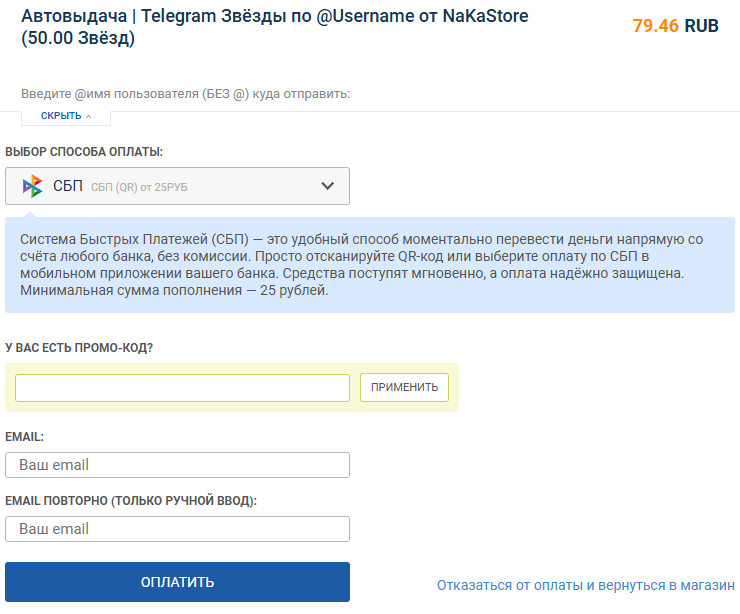This screenshot has width=740, height=614.
Task: Click the repeat email input field
Action: tap(177, 529)
